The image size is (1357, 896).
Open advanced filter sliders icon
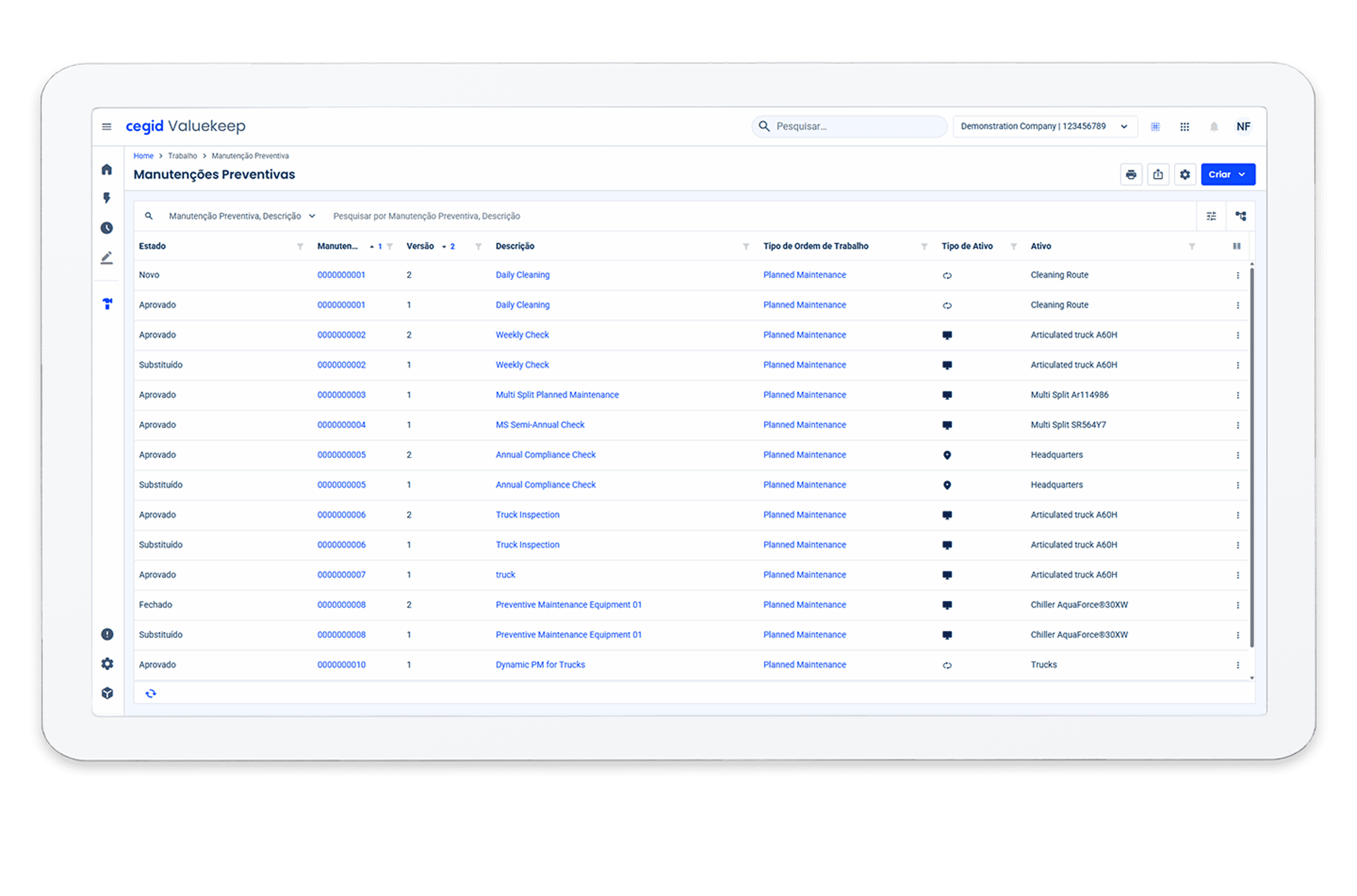pyautogui.click(x=1211, y=216)
